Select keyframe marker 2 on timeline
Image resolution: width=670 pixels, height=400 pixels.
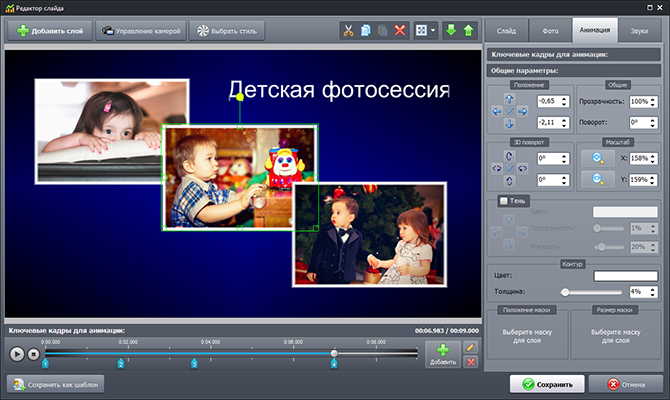120,363
